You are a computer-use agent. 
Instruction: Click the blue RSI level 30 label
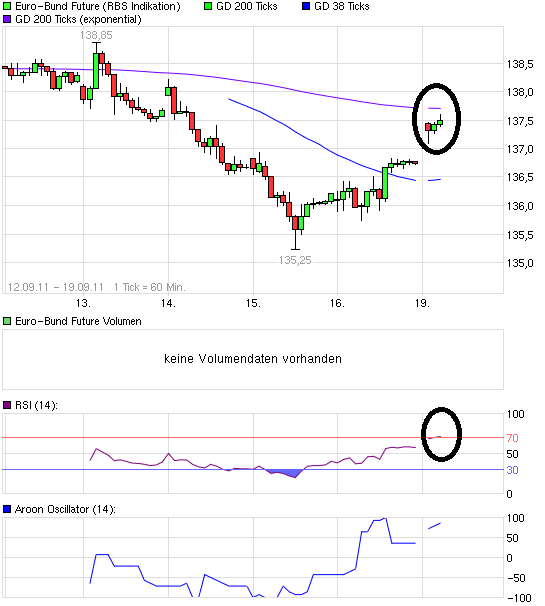(x=513, y=470)
